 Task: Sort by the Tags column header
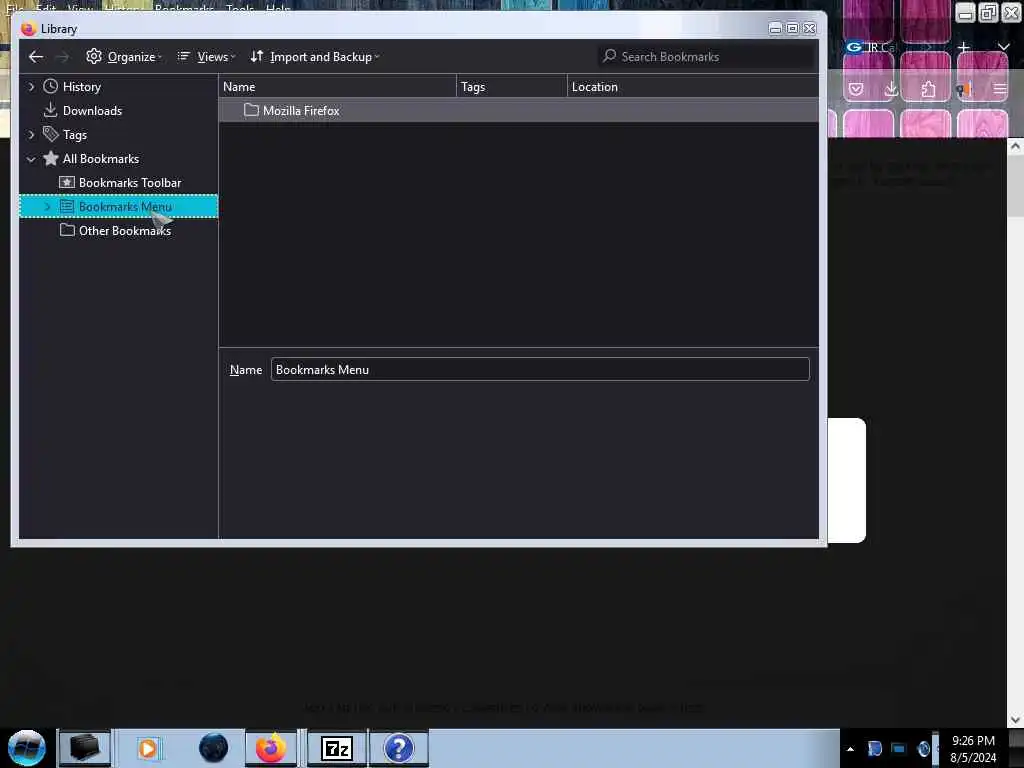[512, 87]
